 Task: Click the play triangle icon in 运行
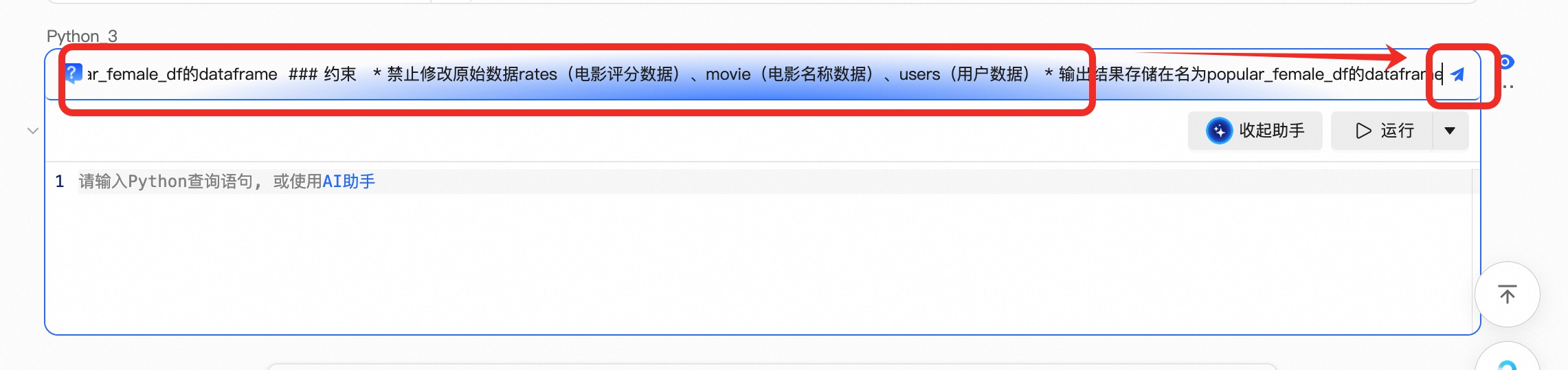coord(1363,131)
